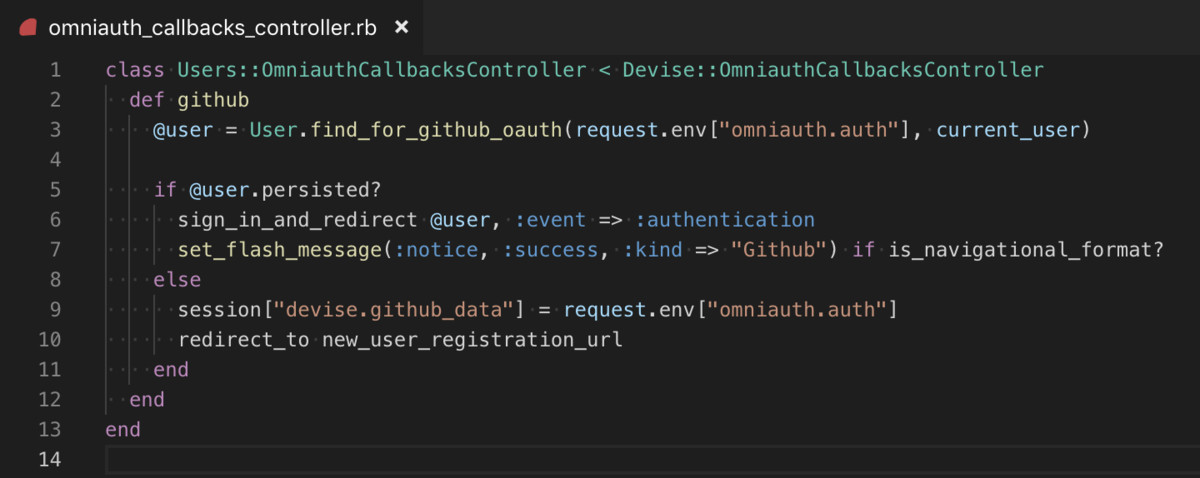Click the 'end' keyword on line 11

[x=171, y=370]
